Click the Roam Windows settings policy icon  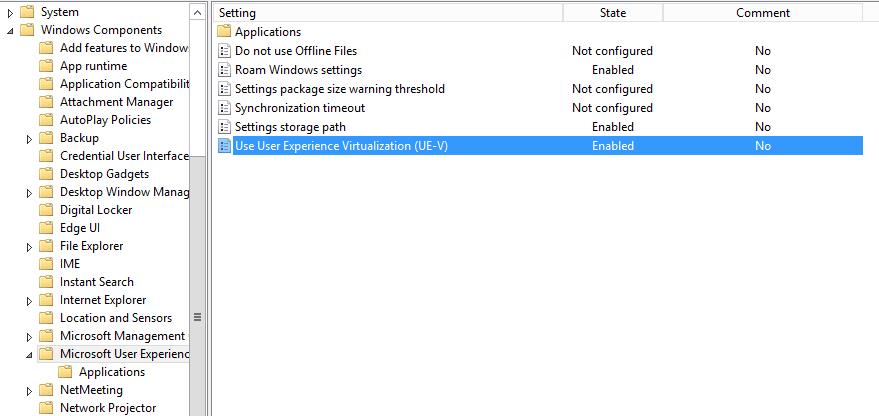(224, 70)
